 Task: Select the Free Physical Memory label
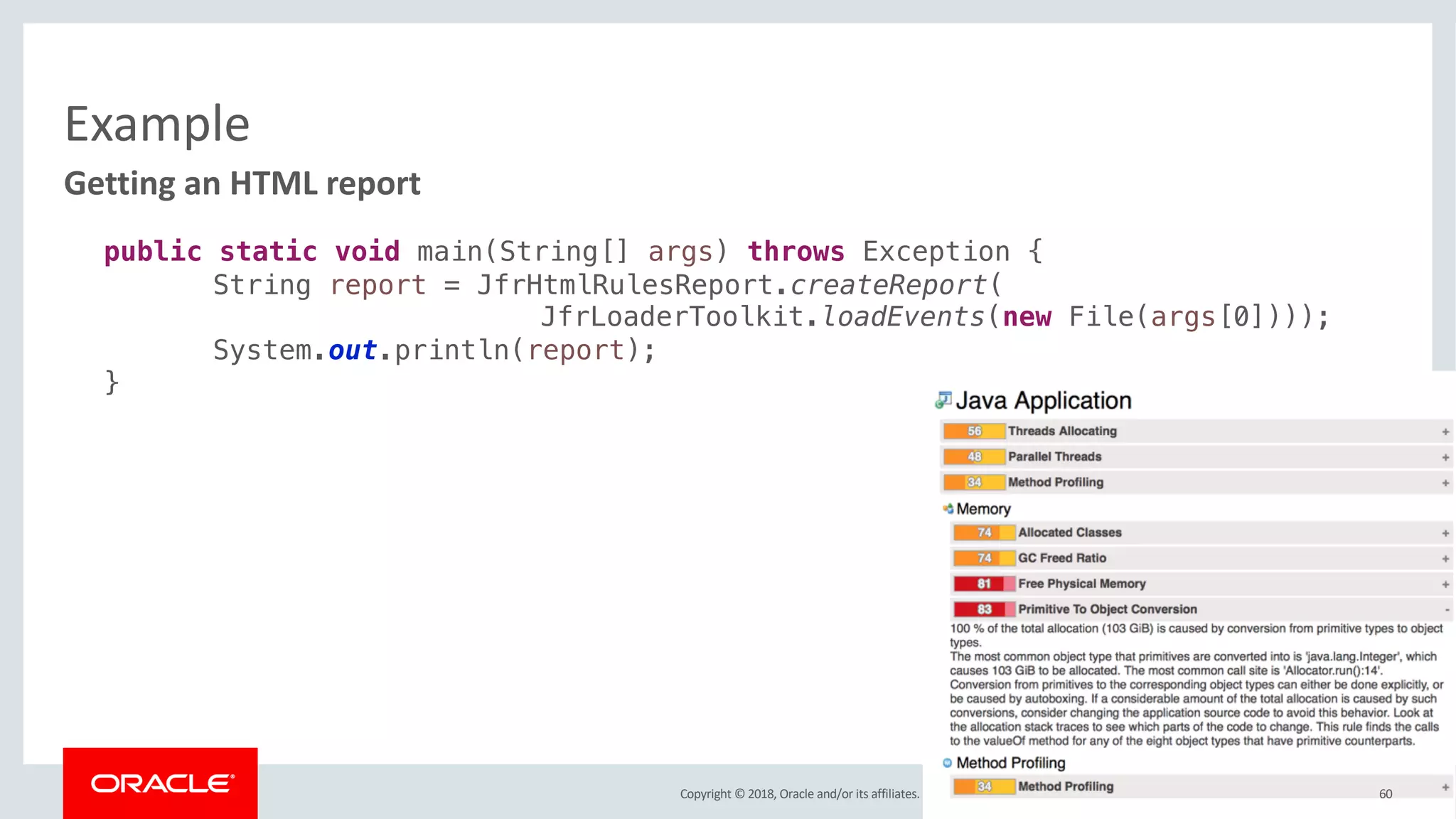click(1081, 584)
